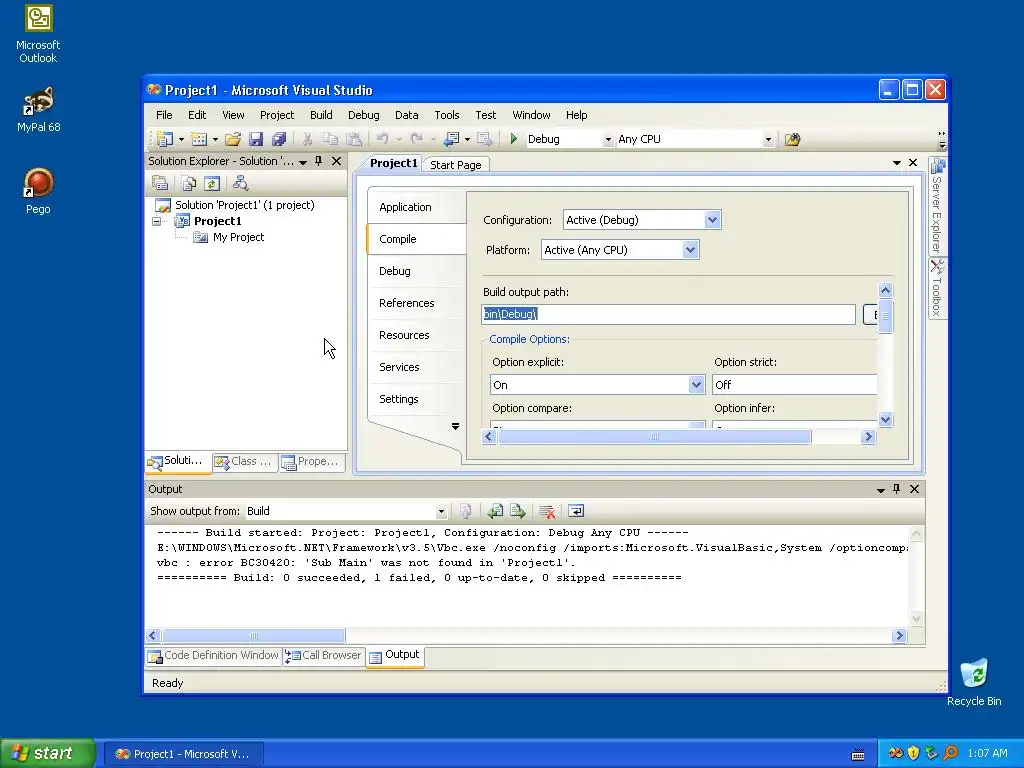Open the Show output from Build dropdown

441,511
